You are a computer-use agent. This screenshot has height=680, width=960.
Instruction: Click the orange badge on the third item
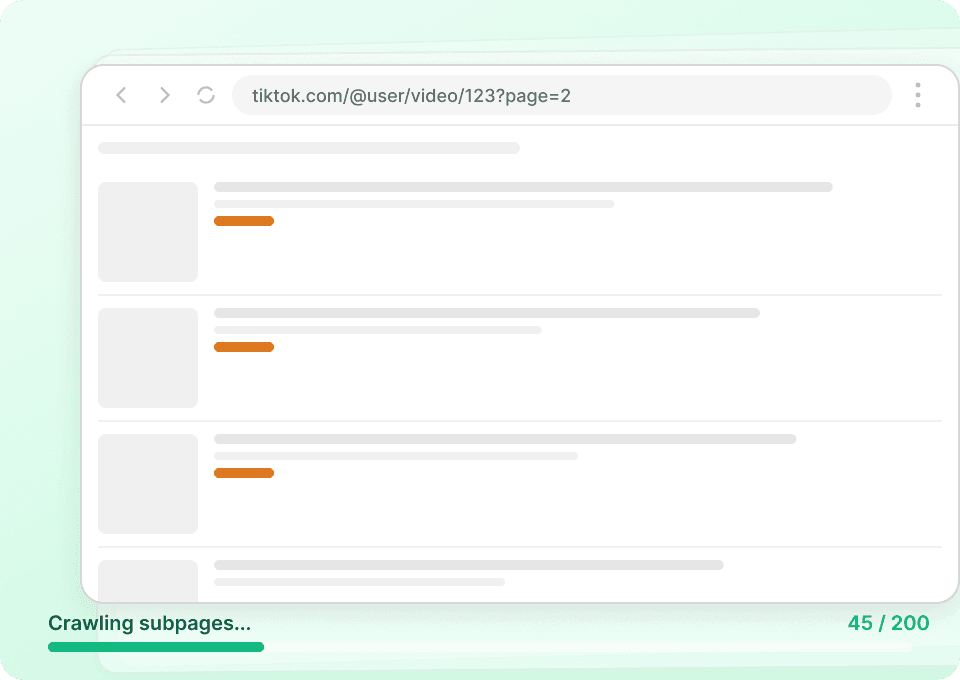coord(244,472)
